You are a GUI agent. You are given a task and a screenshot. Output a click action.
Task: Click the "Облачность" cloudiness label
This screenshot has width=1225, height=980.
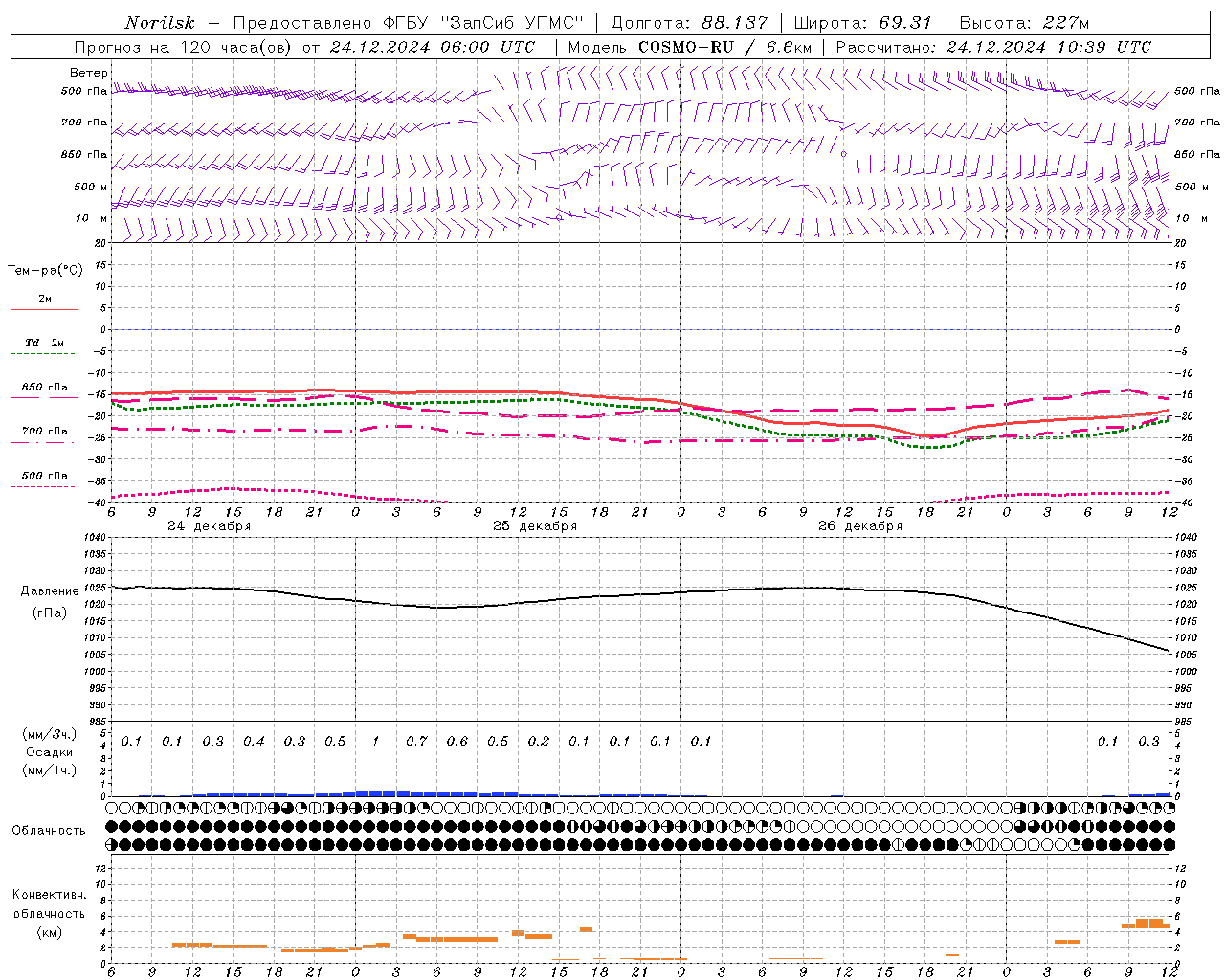[49, 831]
